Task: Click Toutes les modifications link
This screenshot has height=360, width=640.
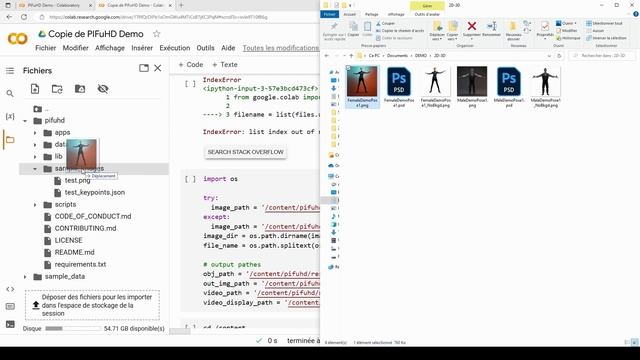Action: (x=281, y=48)
